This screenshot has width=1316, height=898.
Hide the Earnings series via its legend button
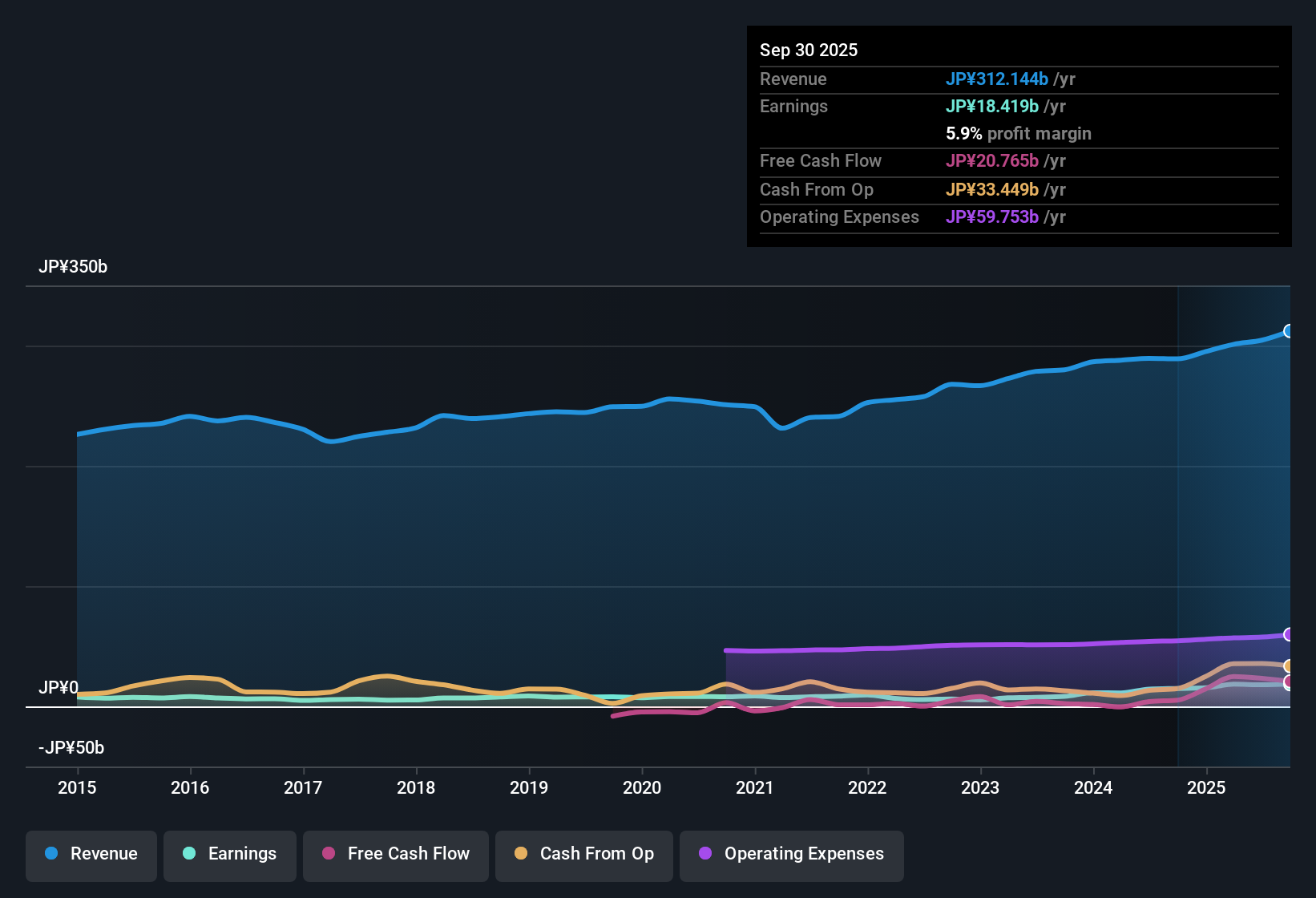[x=229, y=854]
